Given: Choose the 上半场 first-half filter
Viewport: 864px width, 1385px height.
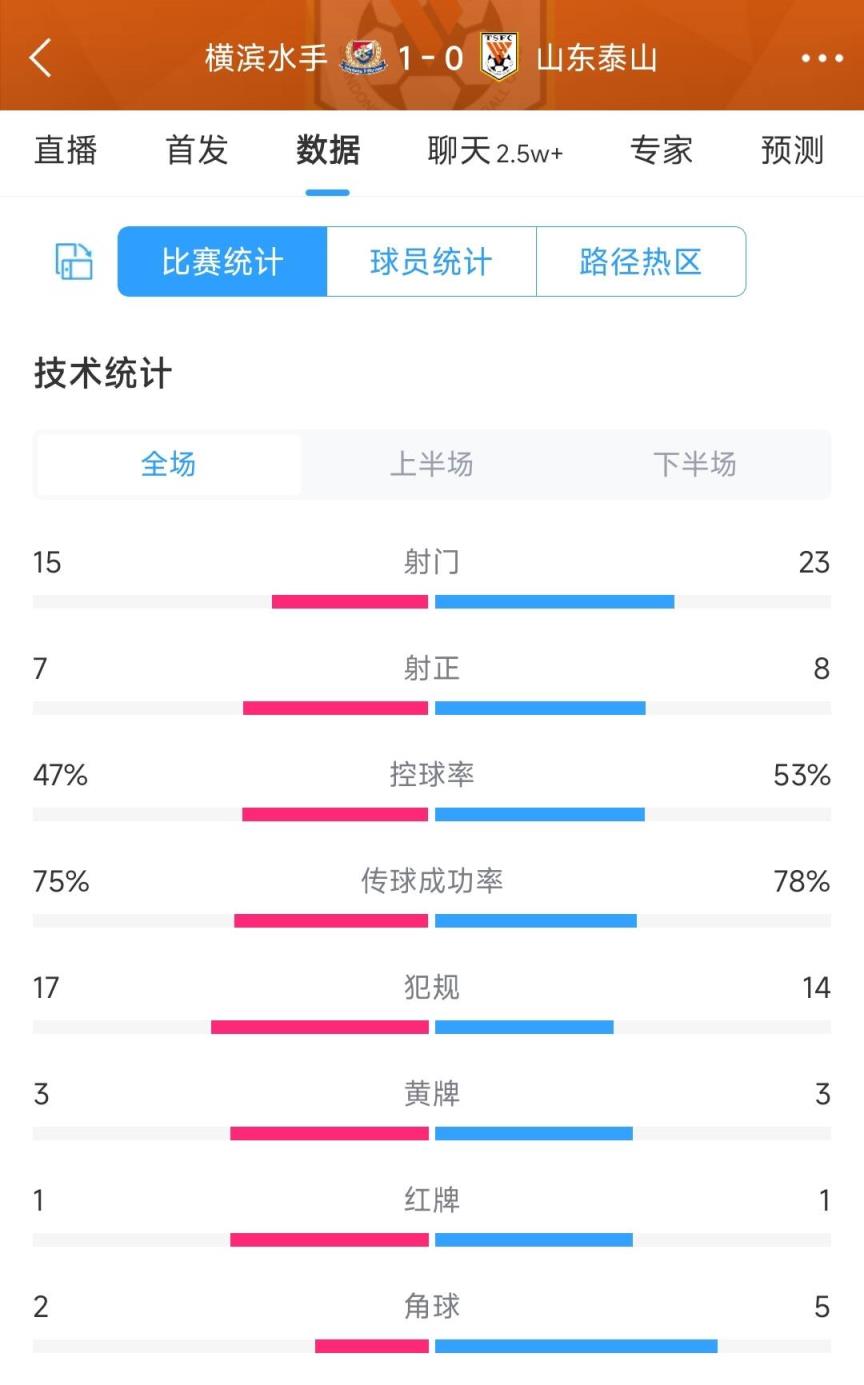Looking at the screenshot, I should (431, 464).
